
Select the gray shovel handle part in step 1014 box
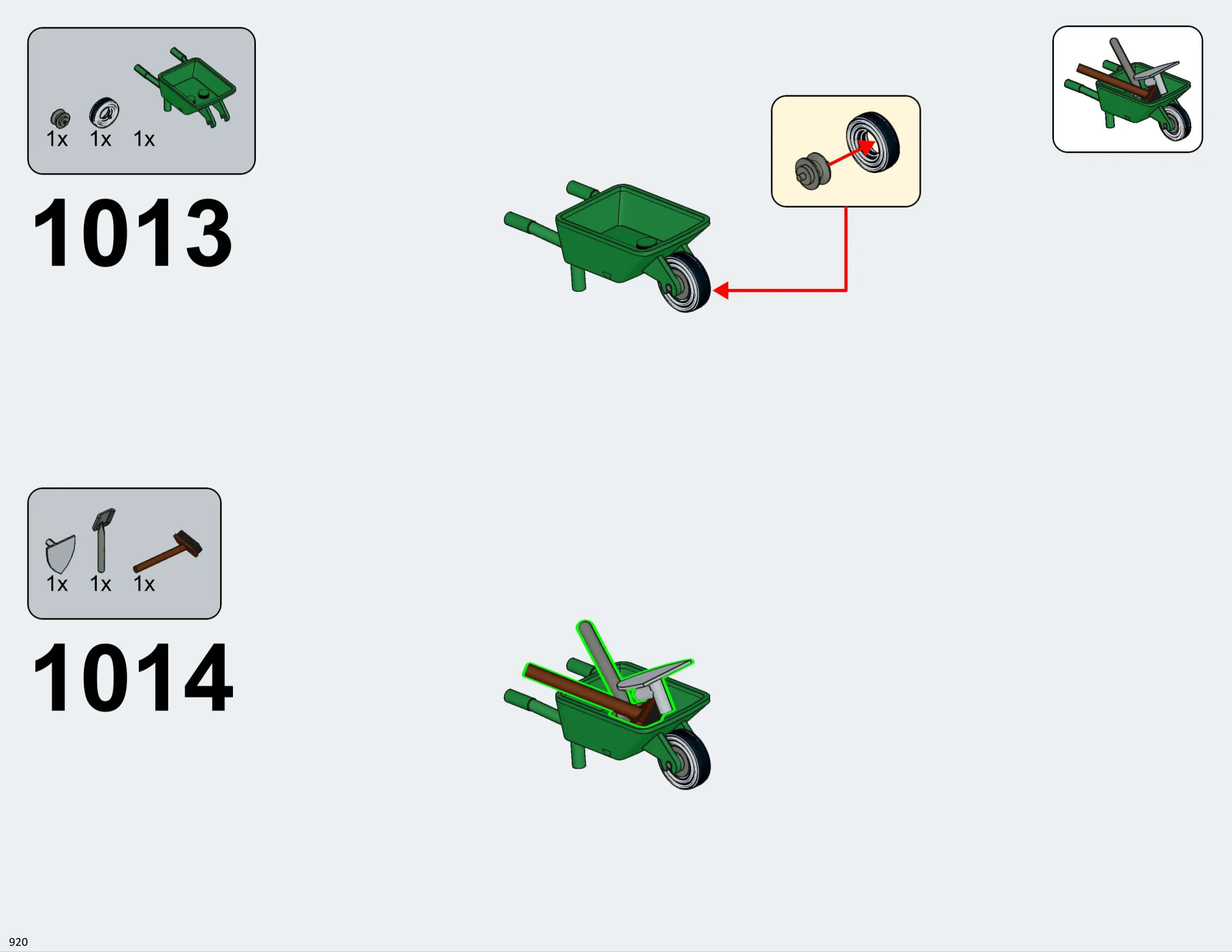point(103,540)
